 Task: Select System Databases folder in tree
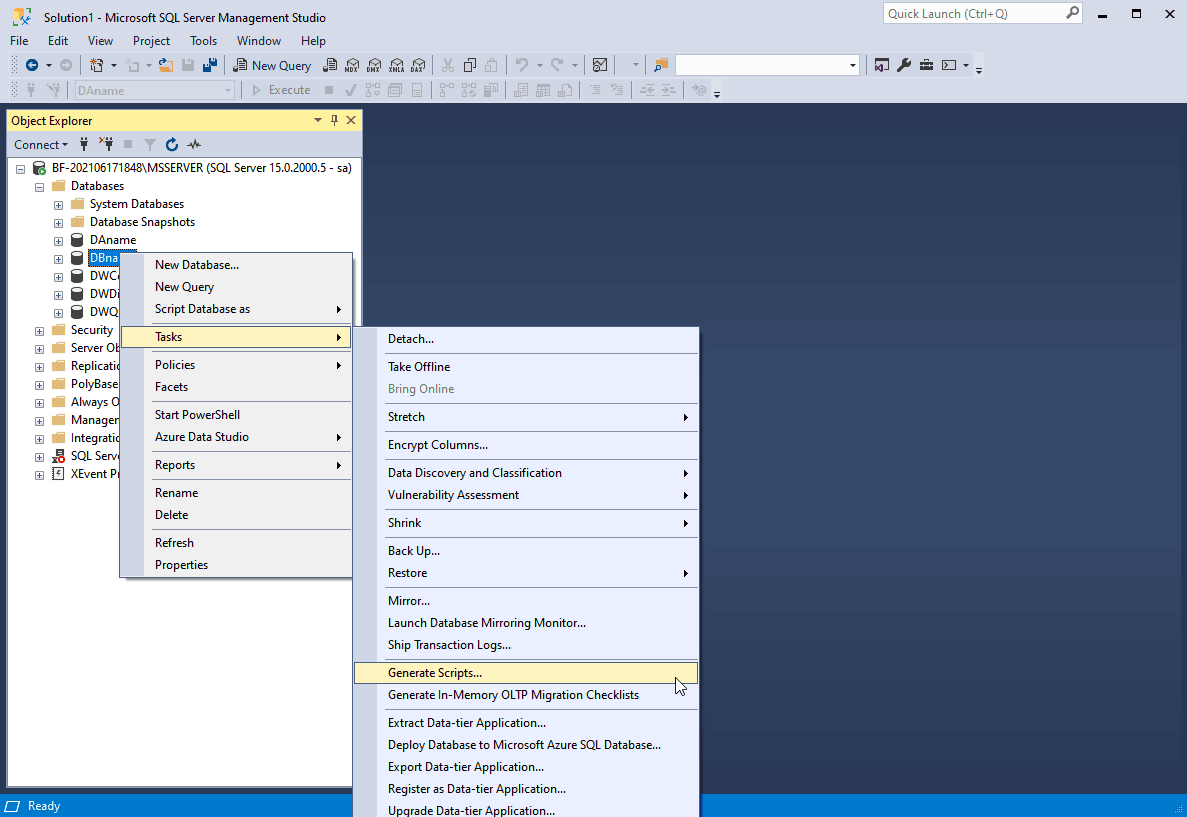(136, 204)
